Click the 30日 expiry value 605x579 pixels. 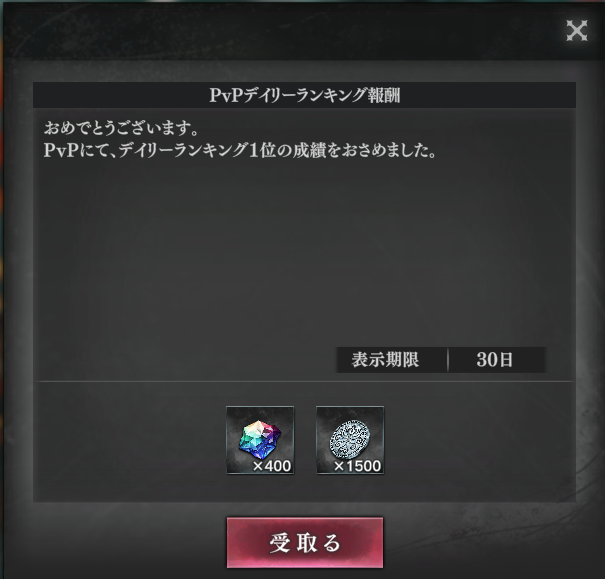(x=495, y=360)
